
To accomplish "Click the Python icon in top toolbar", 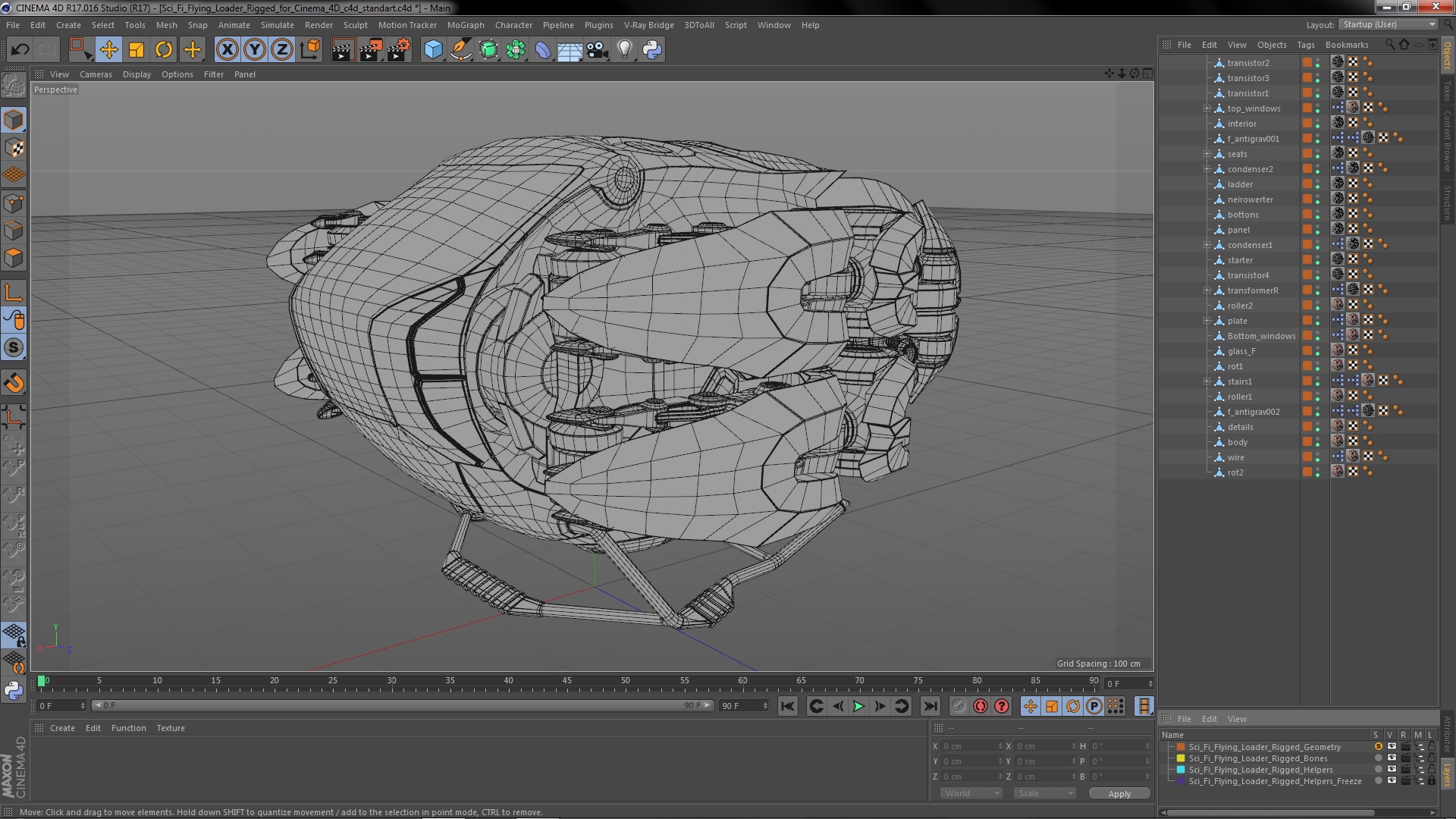I will pos(652,50).
